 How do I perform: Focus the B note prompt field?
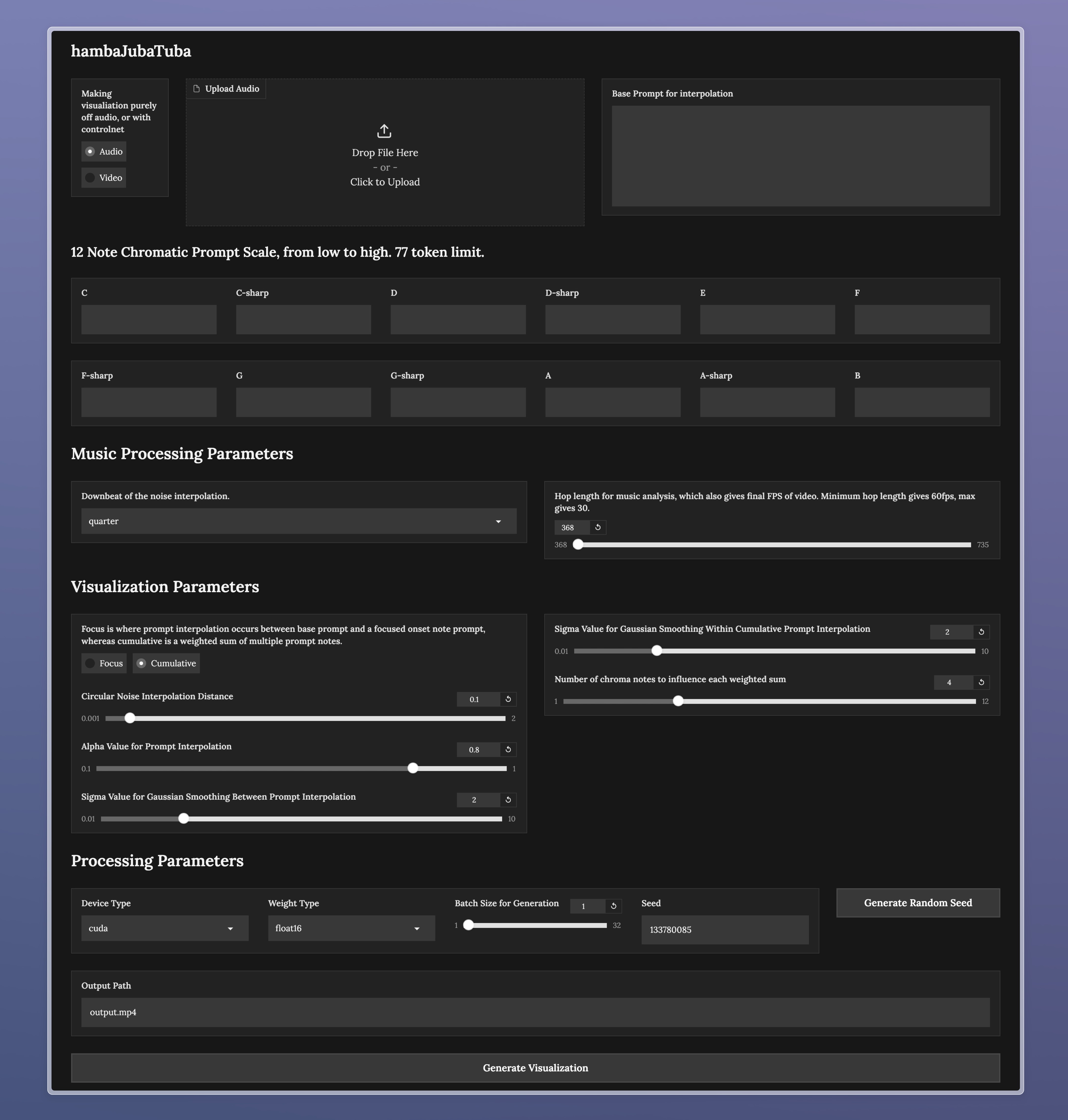pyautogui.click(x=922, y=403)
